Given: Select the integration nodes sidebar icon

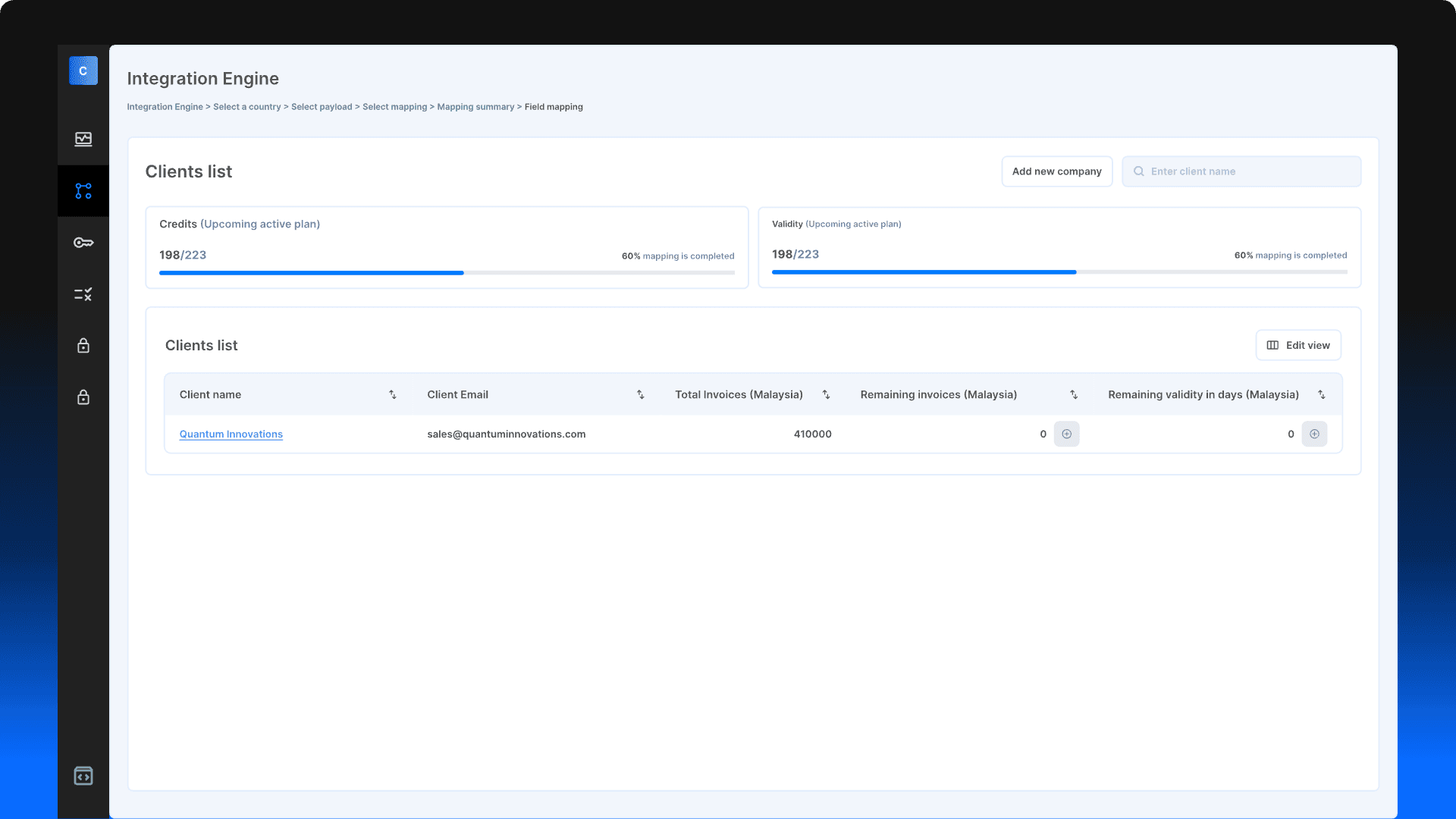Looking at the screenshot, I should coord(83,191).
